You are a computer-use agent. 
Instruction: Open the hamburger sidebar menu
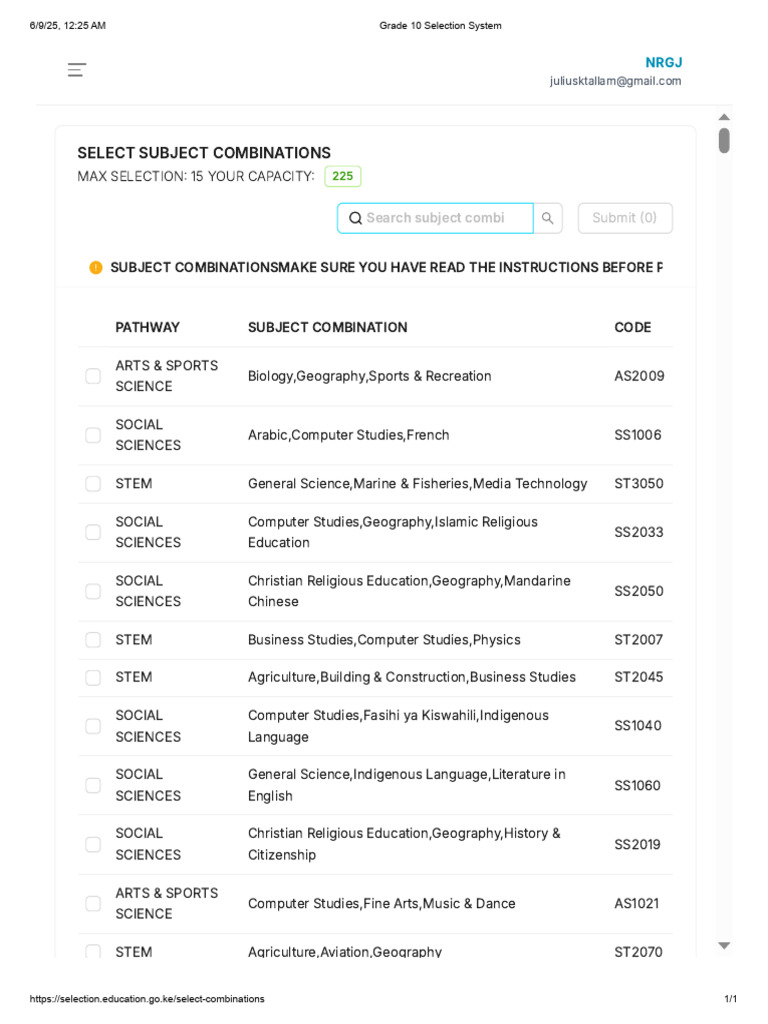pos(77,70)
